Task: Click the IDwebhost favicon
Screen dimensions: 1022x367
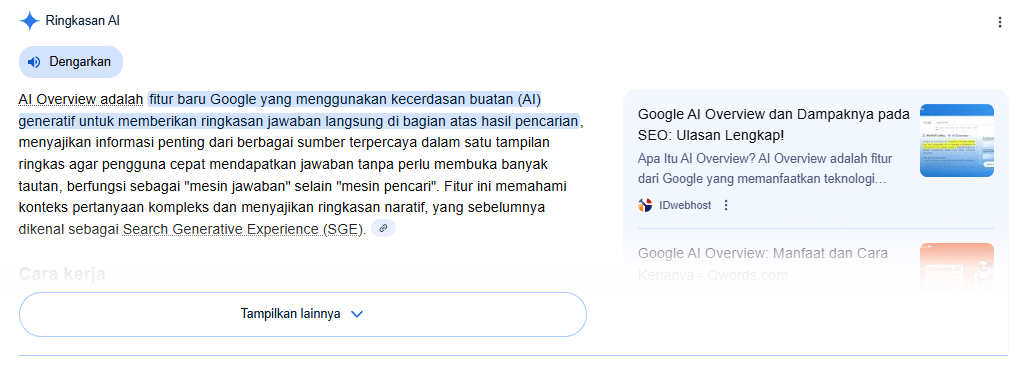Action: pyautogui.click(x=645, y=205)
